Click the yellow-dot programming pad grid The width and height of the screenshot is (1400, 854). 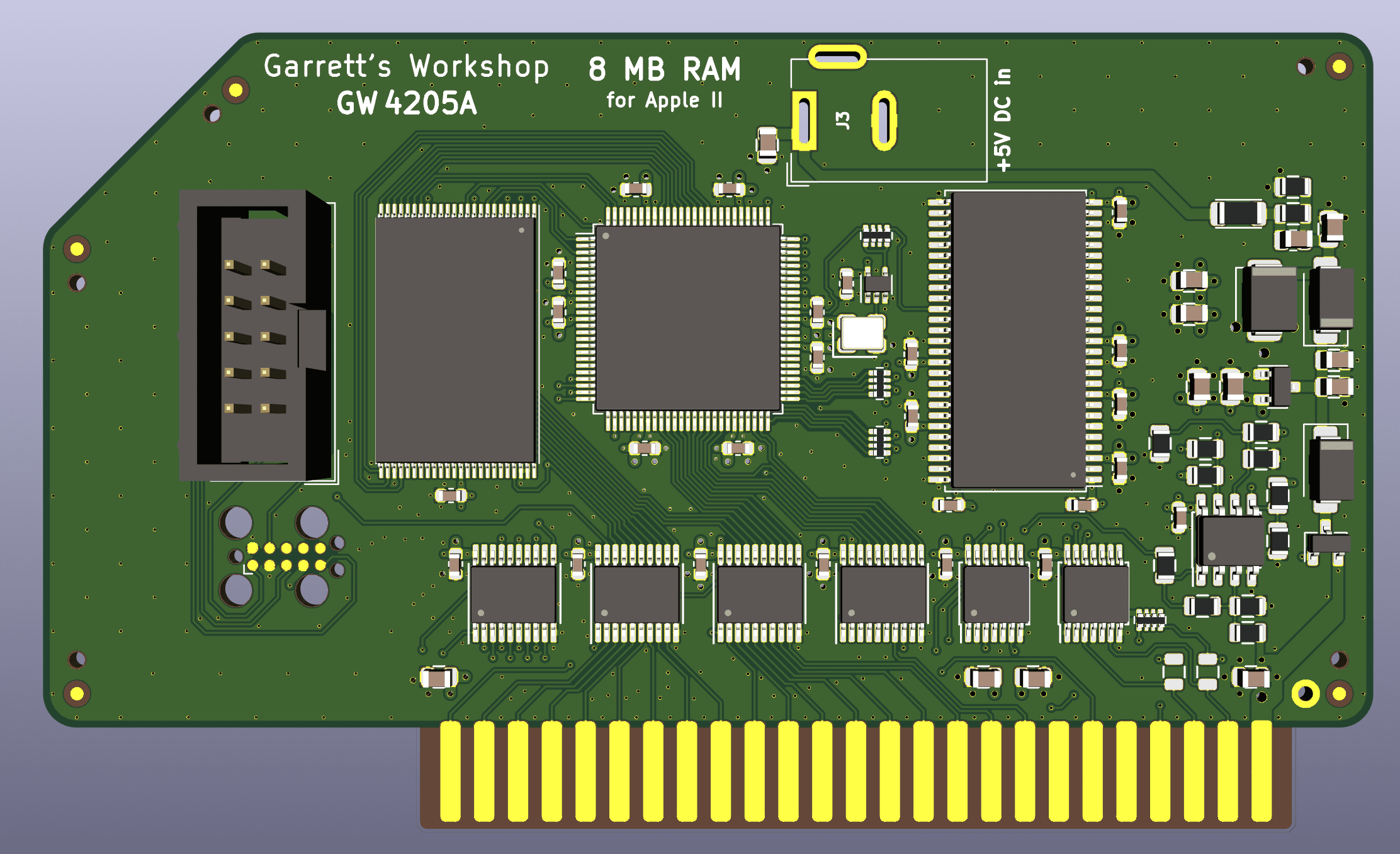click(x=286, y=557)
